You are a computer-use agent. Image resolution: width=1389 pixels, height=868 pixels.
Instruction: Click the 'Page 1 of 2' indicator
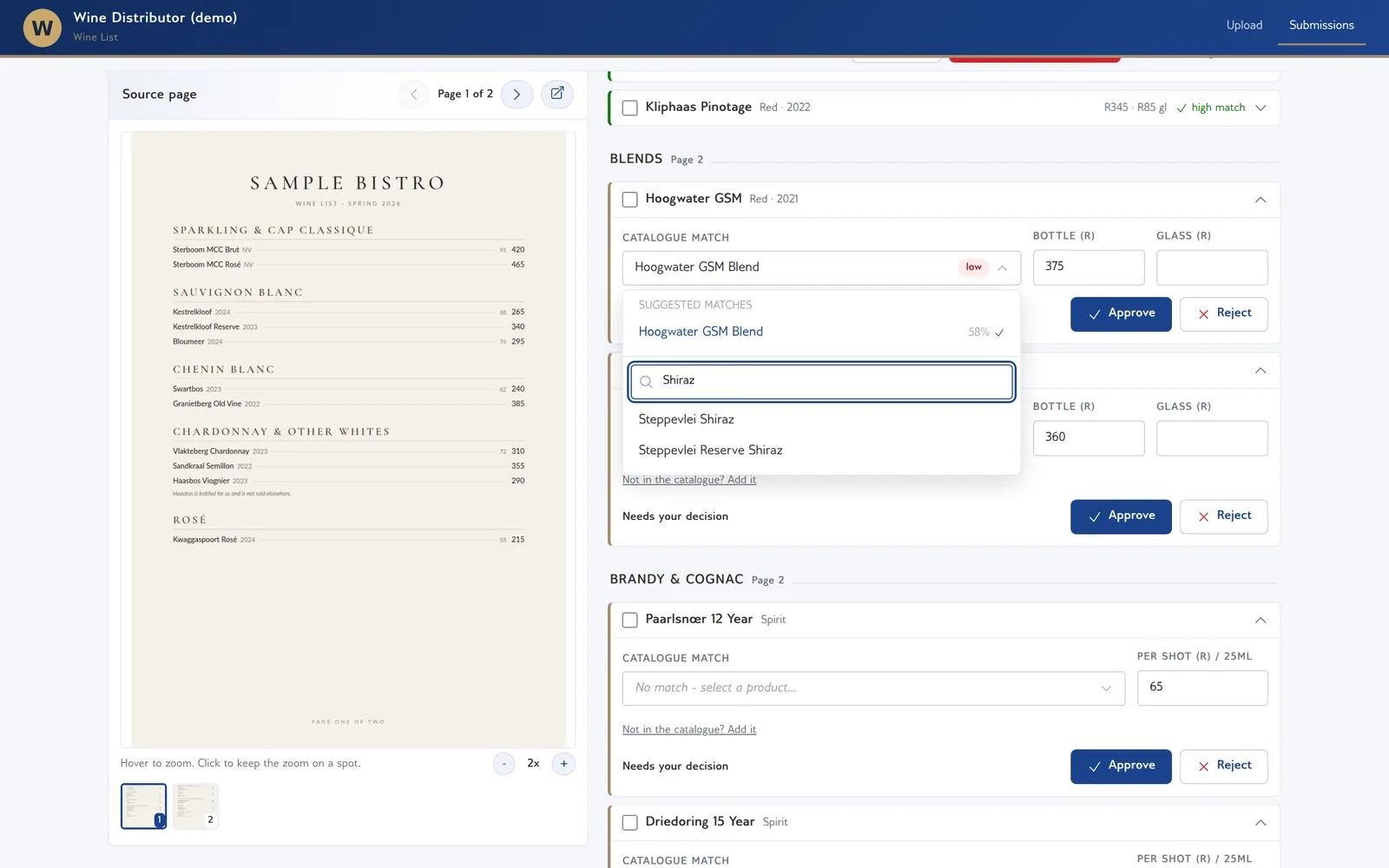pyautogui.click(x=465, y=95)
